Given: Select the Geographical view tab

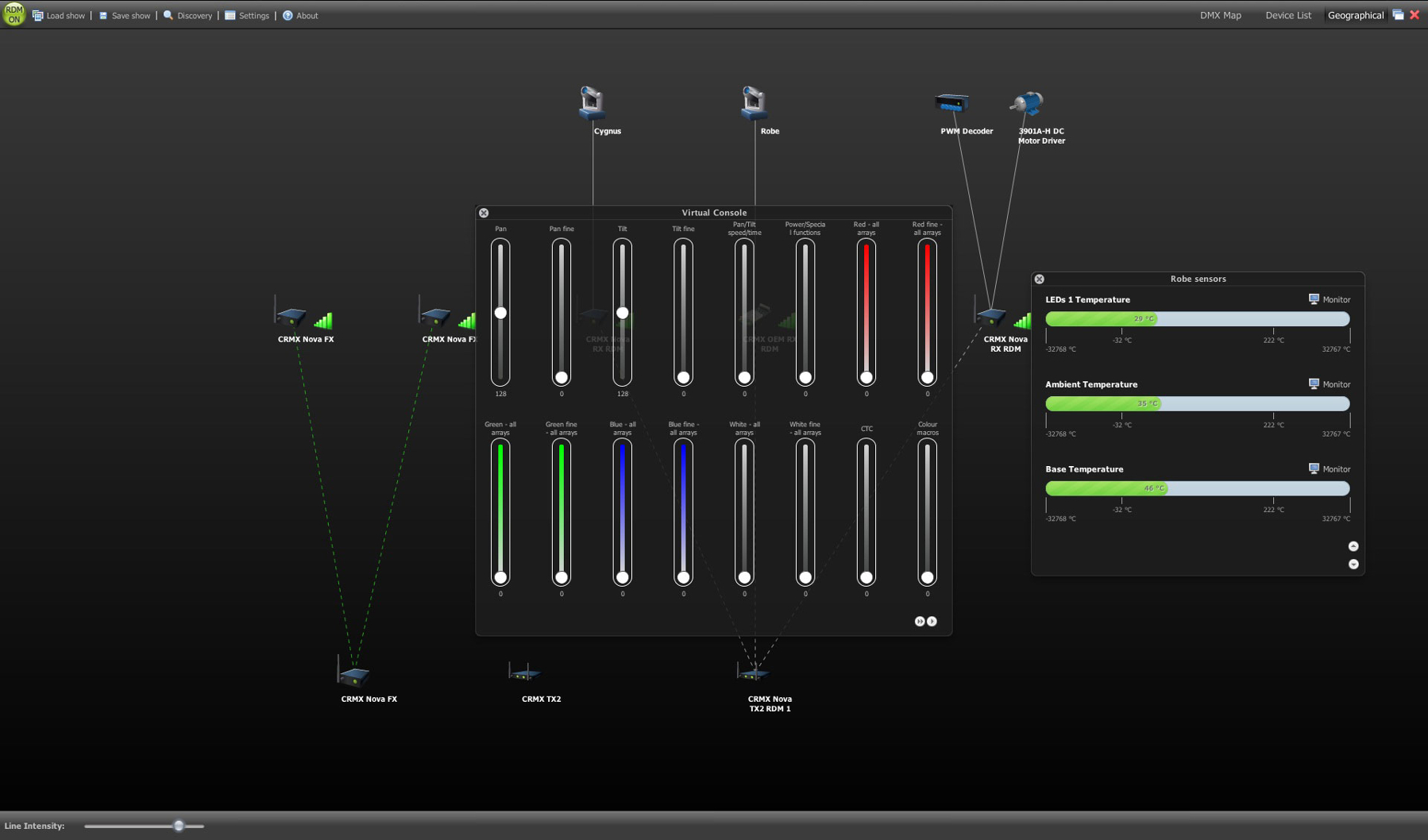Looking at the screenshot, I should (1355, 15).
